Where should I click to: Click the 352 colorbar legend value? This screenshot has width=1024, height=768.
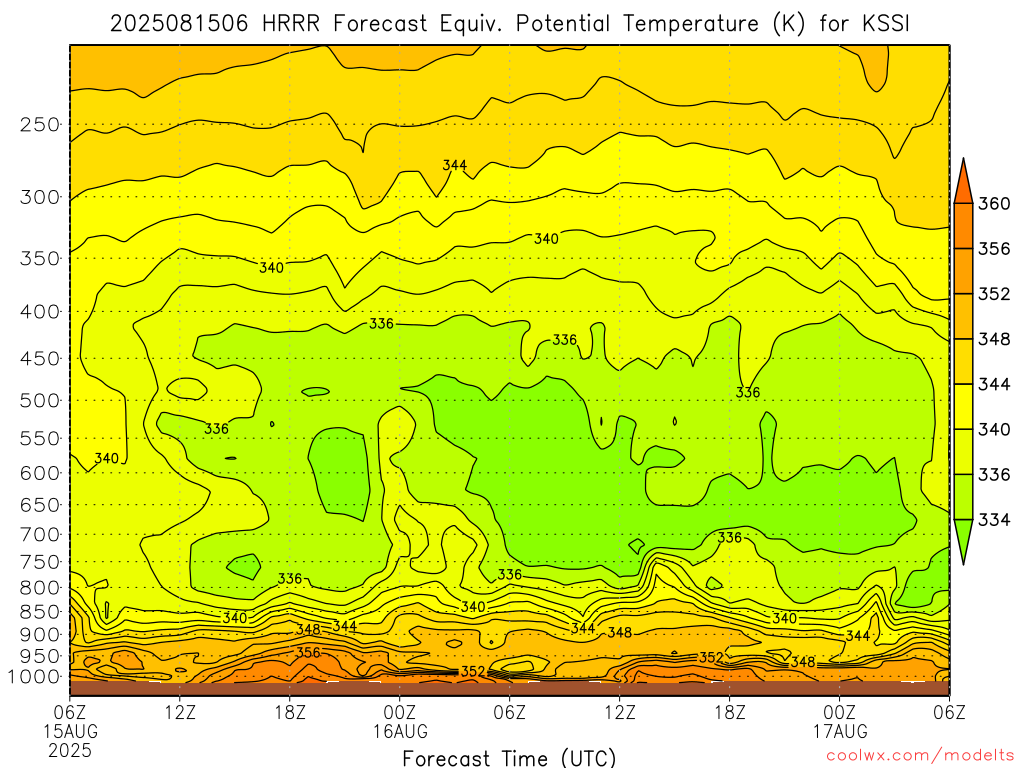[x=994, y=294]
